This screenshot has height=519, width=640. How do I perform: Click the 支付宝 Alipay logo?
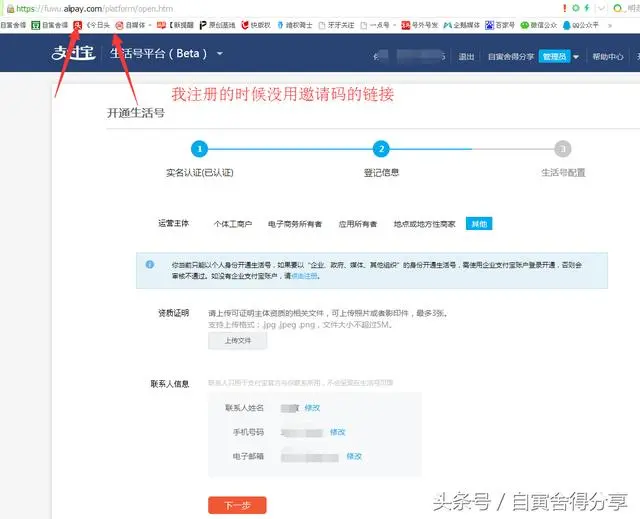73,53
